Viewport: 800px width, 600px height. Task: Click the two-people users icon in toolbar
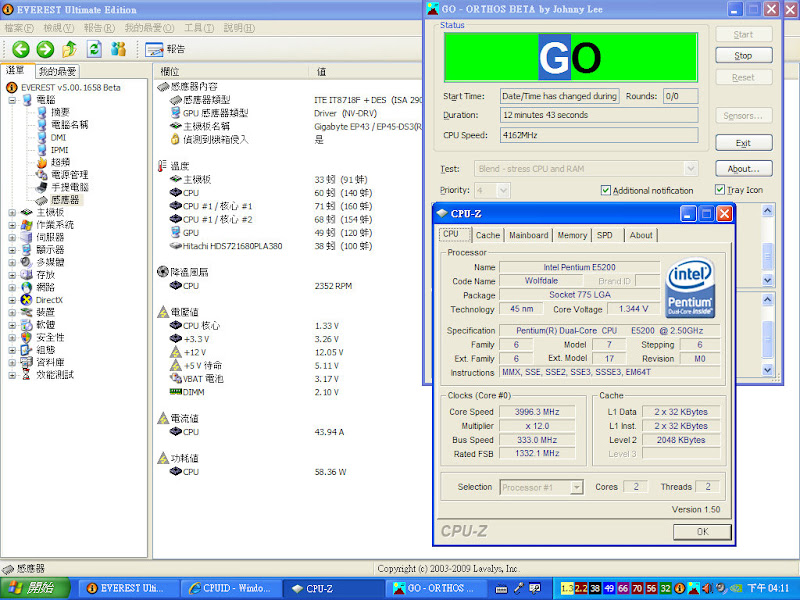119,49
